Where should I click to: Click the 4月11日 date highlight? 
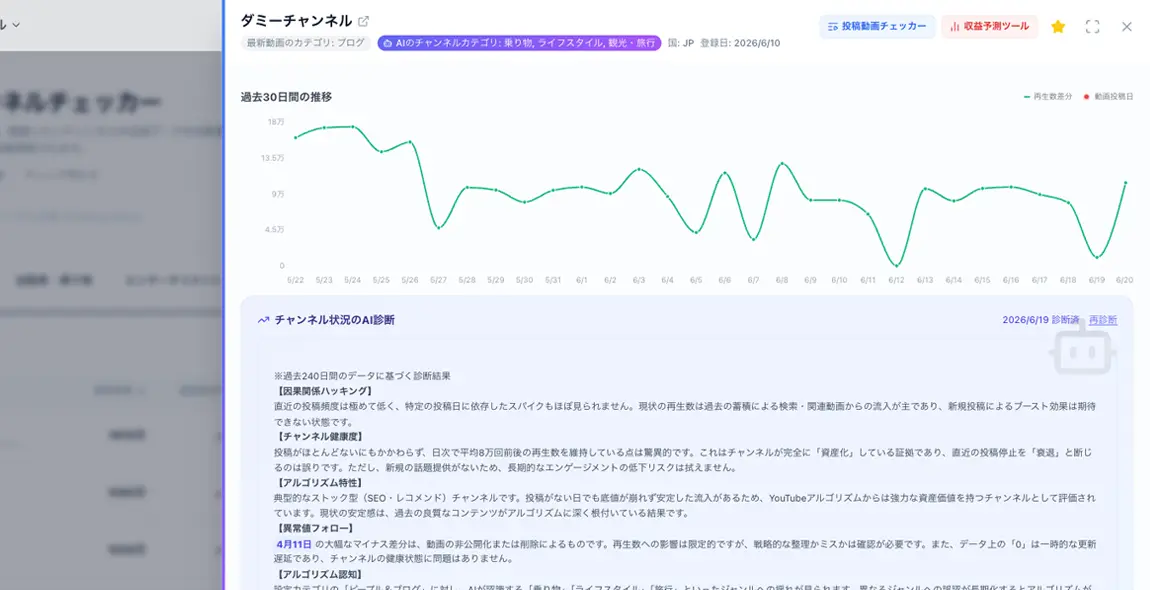click(x=294, y=545)
